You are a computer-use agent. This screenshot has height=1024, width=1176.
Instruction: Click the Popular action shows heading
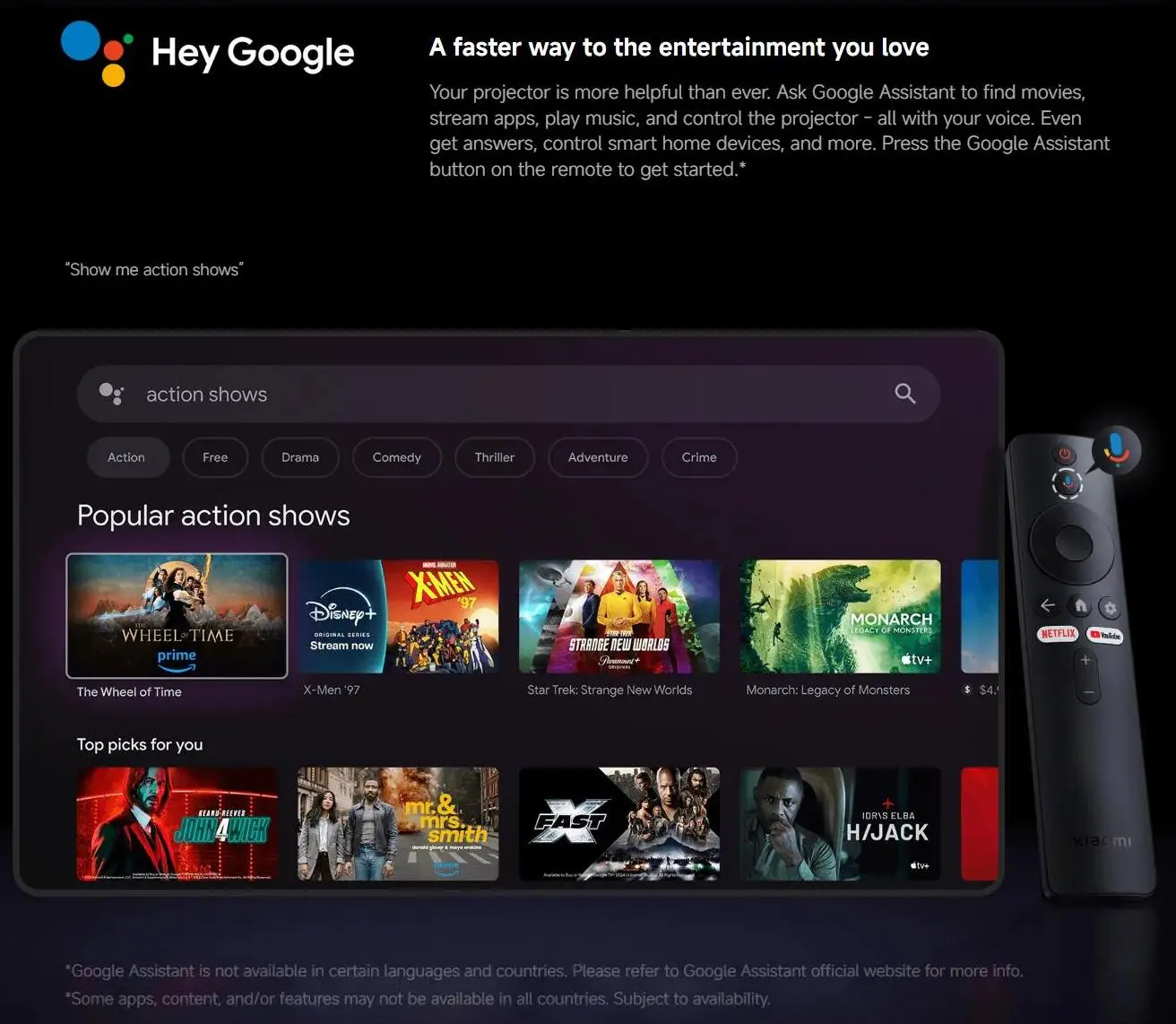[x=213, y=516]
